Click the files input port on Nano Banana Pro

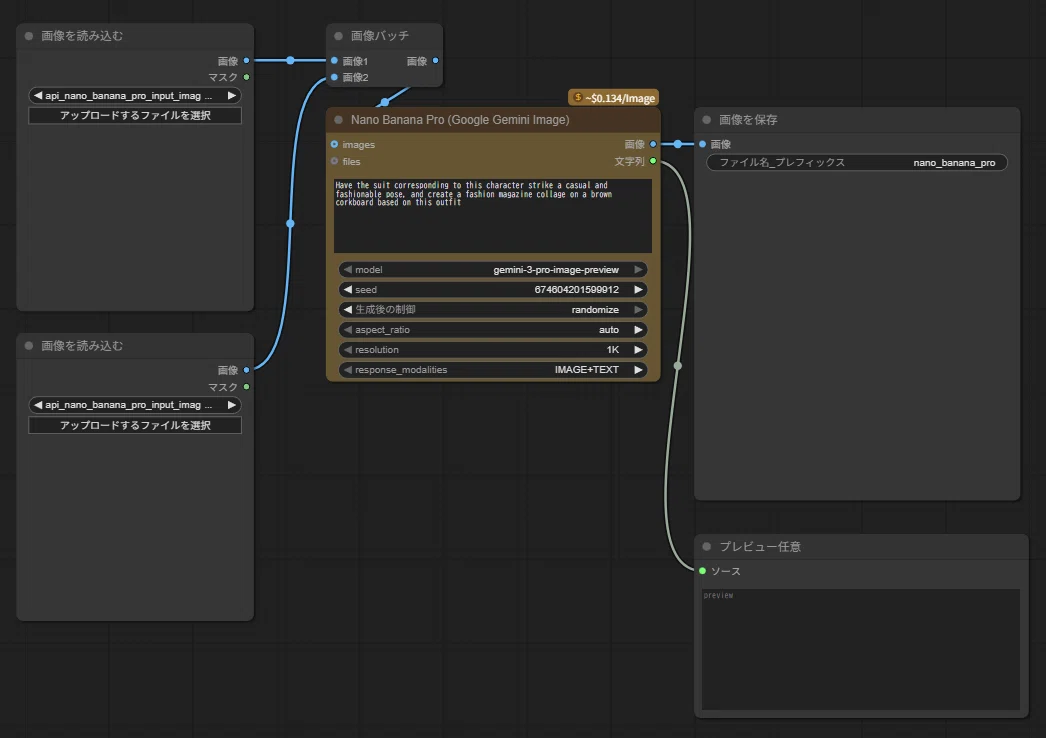[334, 161]
